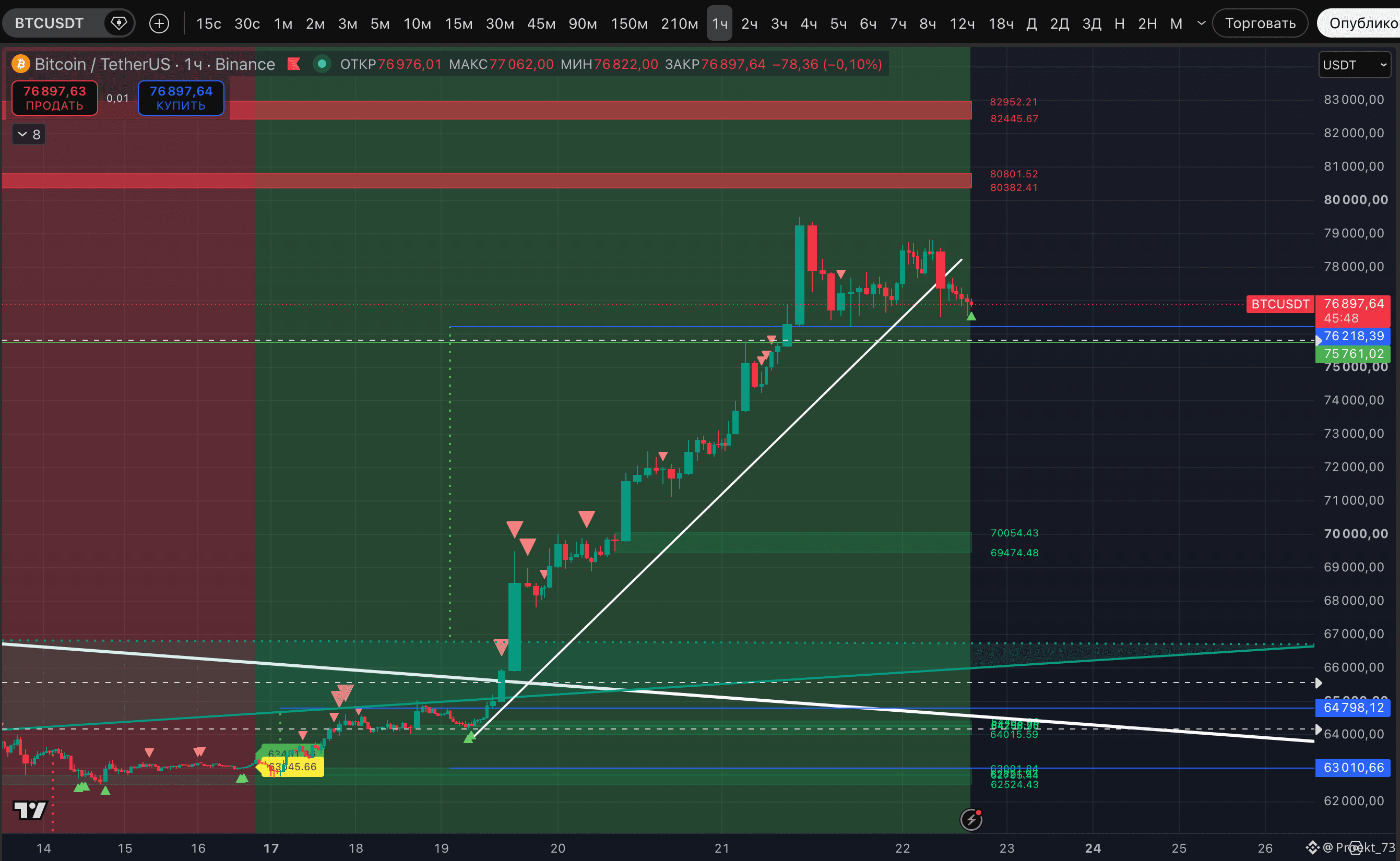This screenshot has width=1400, height=861.
Task: Click the diamond icon beside BTCUSDT
Action: point(118,23)
